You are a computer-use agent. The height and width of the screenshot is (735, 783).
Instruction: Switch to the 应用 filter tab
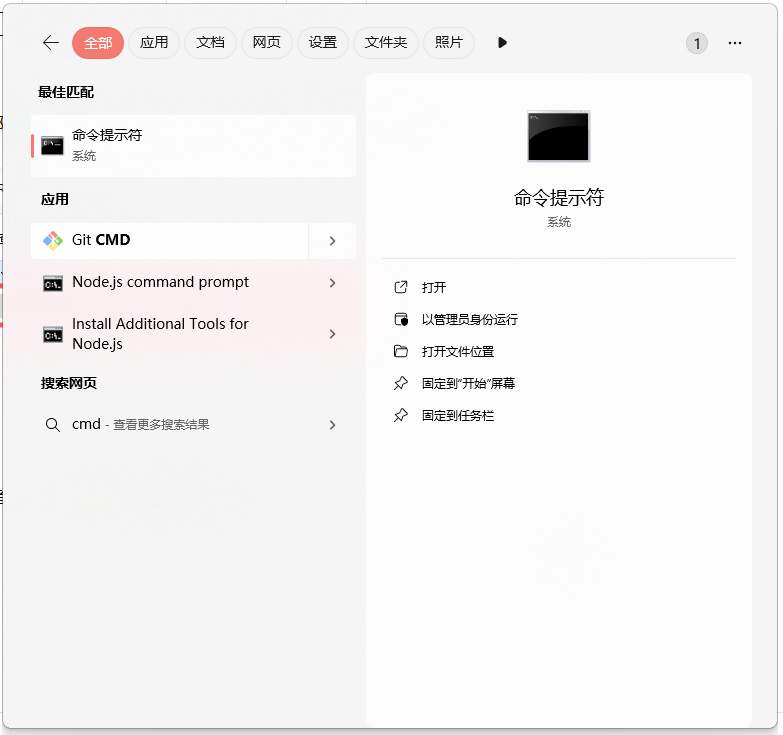pos(154,43)
